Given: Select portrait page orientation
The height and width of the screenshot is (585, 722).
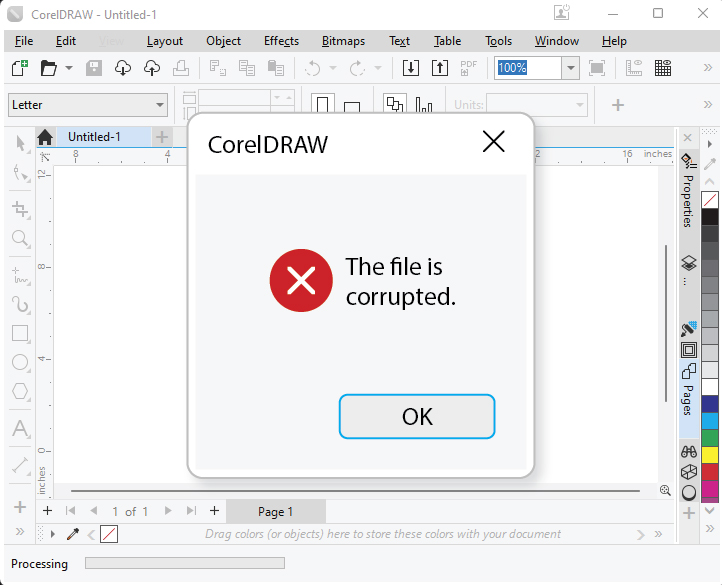Looking at the screenshot, I should click(x=322, y=104).
